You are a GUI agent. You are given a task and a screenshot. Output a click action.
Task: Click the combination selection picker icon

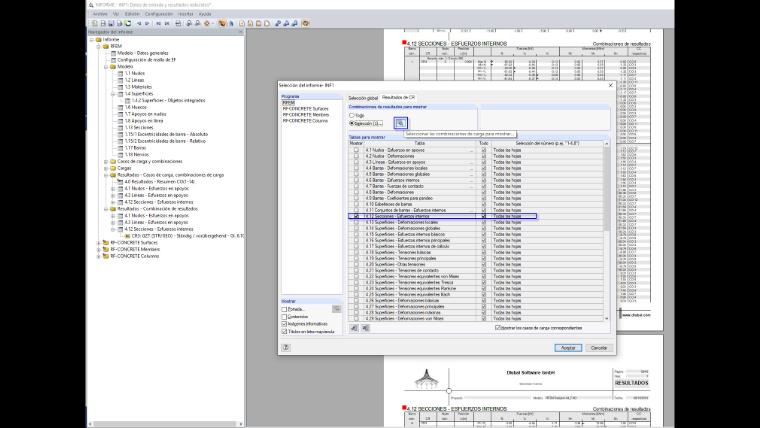pyautogui.click(x=400, y=123)
